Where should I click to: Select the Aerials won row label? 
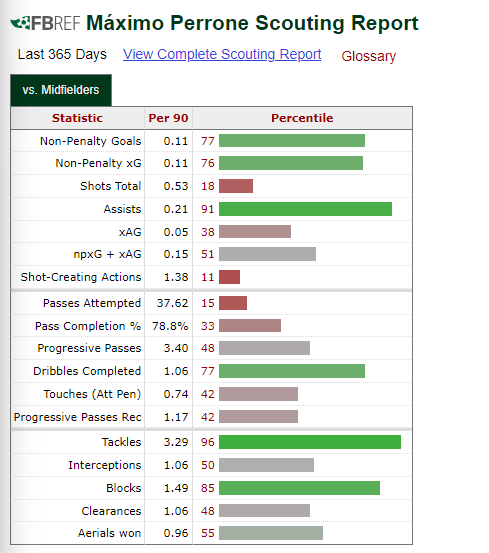(109, 533)
